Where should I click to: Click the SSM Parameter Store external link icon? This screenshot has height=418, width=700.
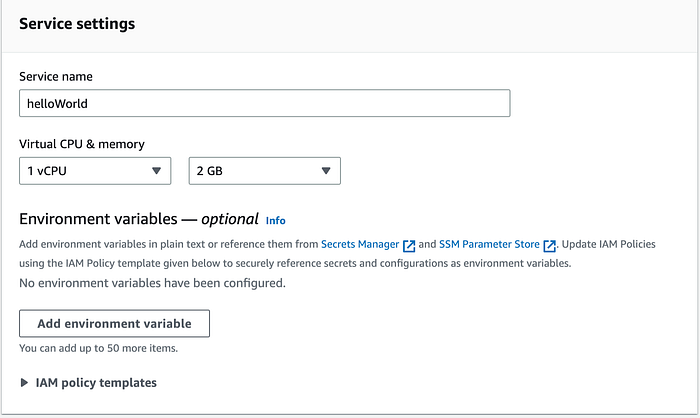(x=550, y=246)
